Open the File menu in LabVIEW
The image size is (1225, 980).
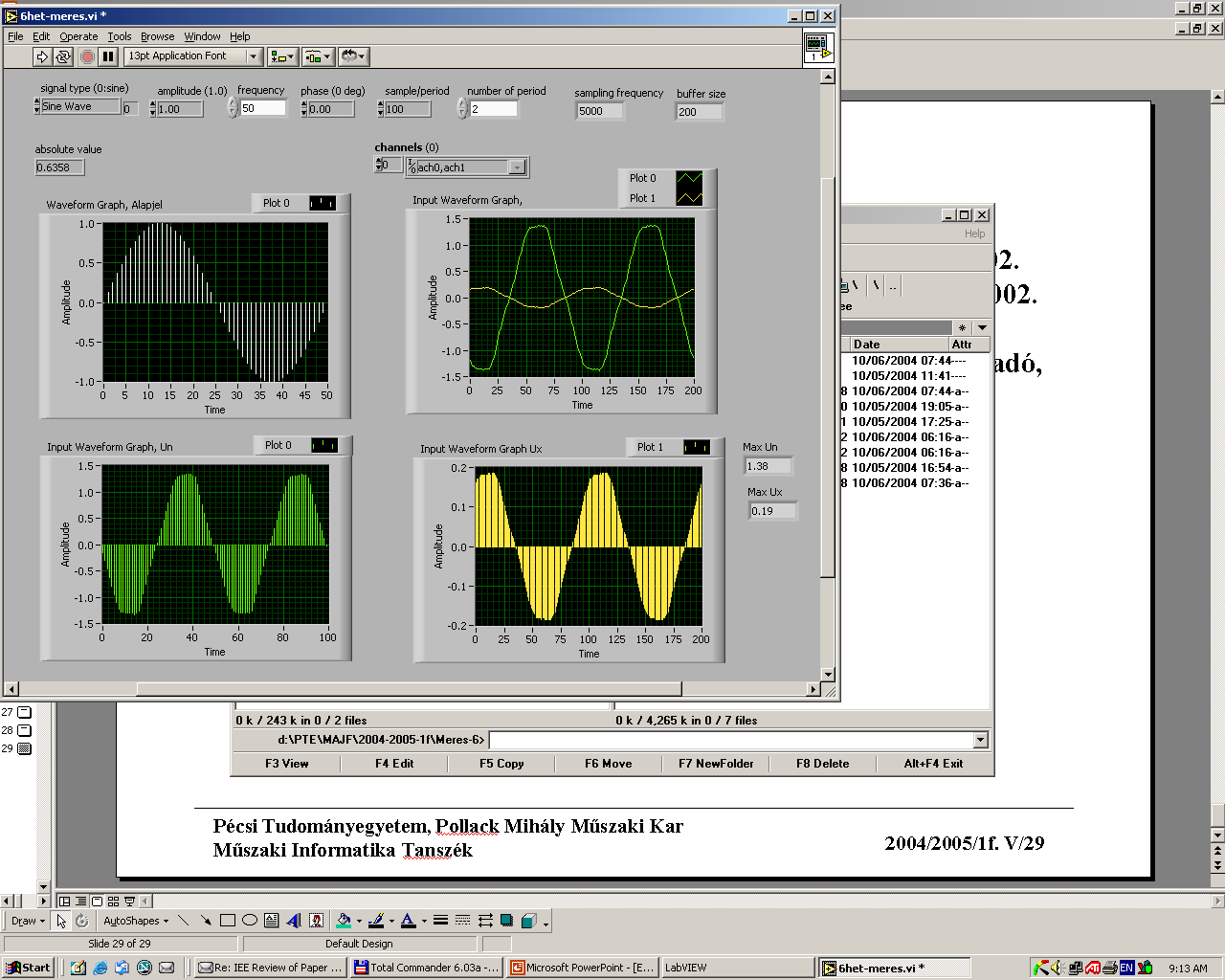(x=15, y=36)
